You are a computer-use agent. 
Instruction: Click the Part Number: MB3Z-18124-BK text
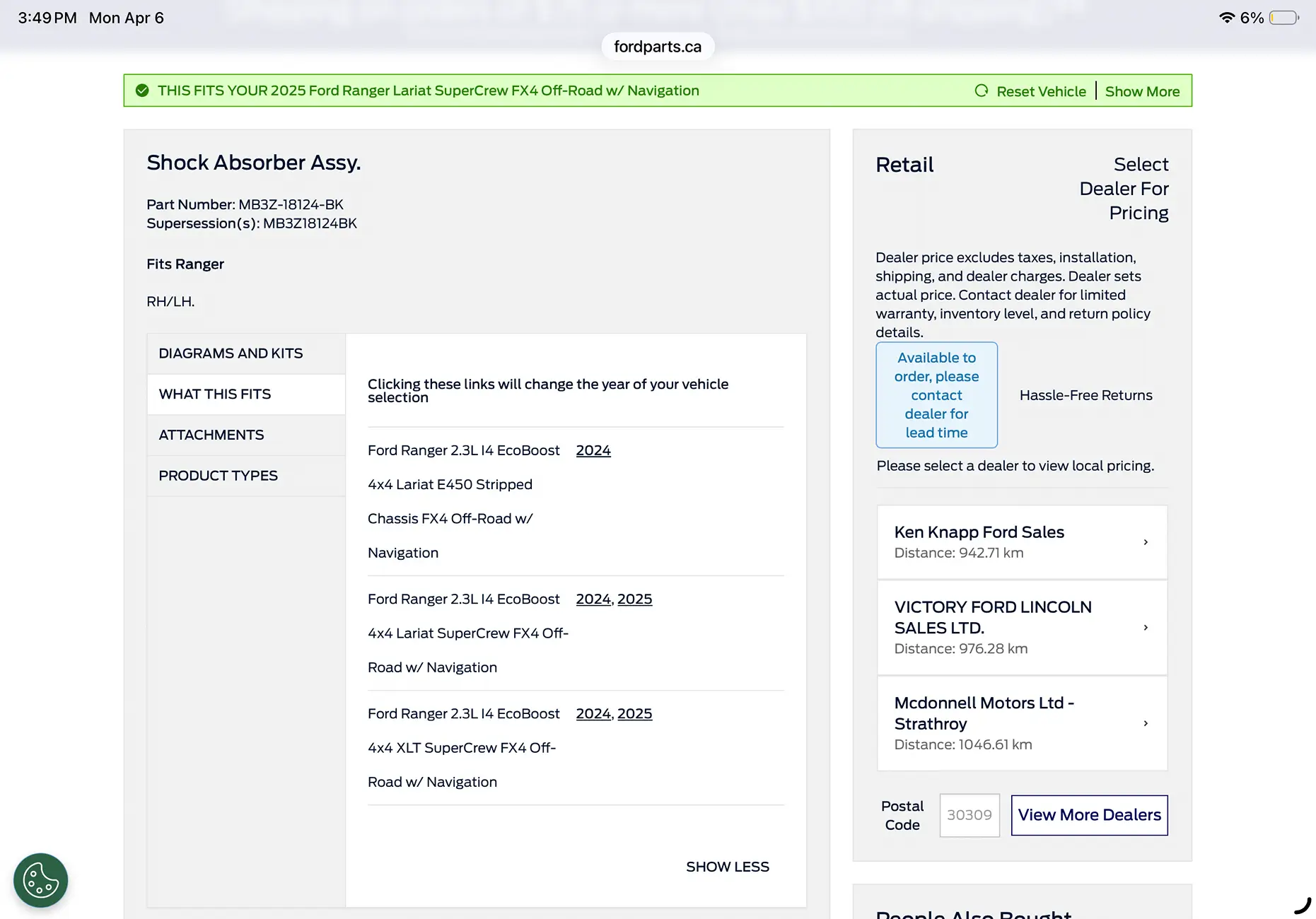245,204
